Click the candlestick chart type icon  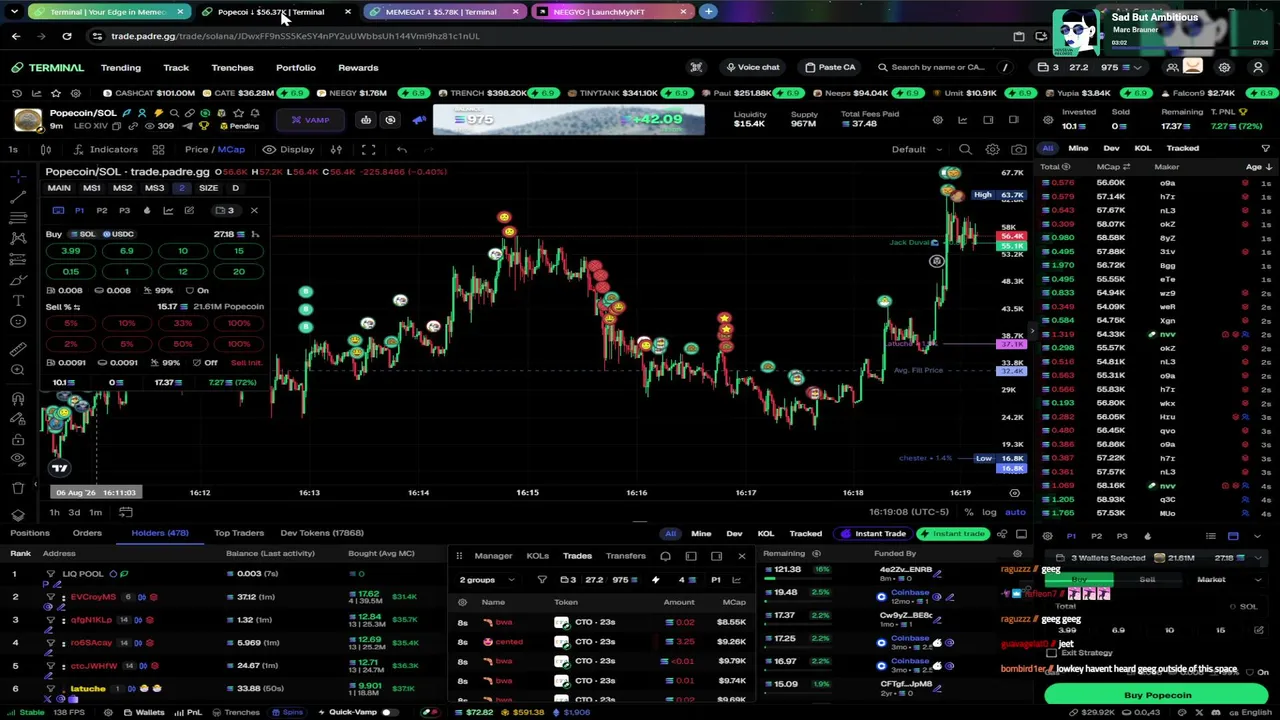[x=45, y=149]
